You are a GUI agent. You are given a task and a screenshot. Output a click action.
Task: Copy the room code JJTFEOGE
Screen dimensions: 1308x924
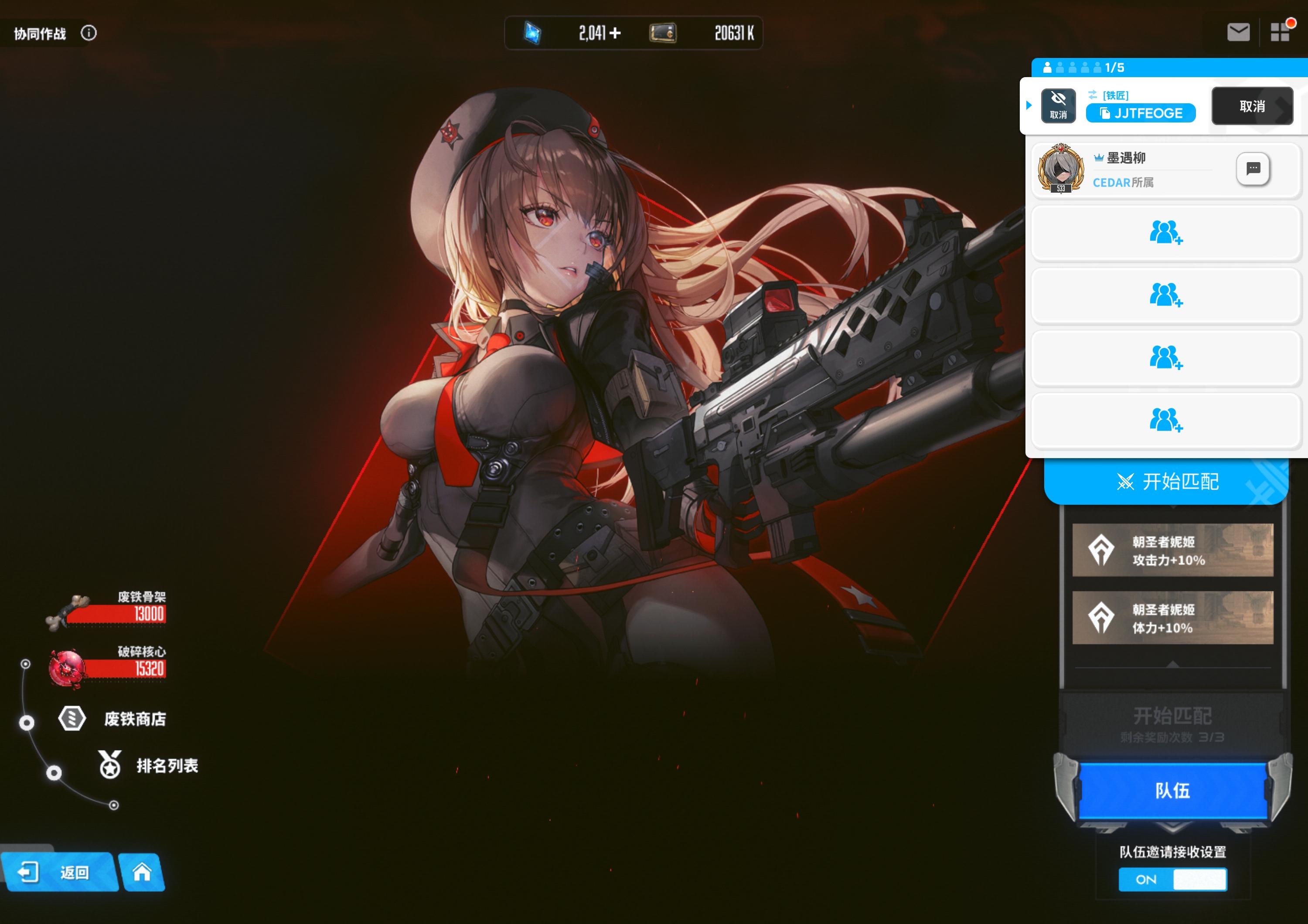1141,113
